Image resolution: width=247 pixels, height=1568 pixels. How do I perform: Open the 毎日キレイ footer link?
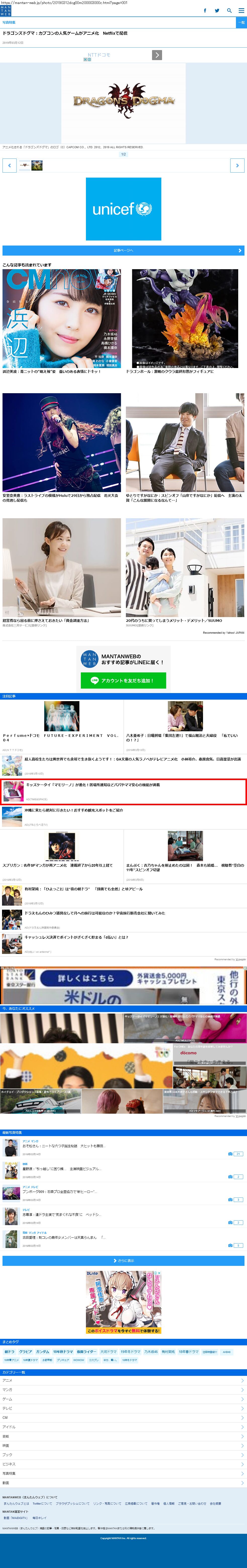(39, 1518)
